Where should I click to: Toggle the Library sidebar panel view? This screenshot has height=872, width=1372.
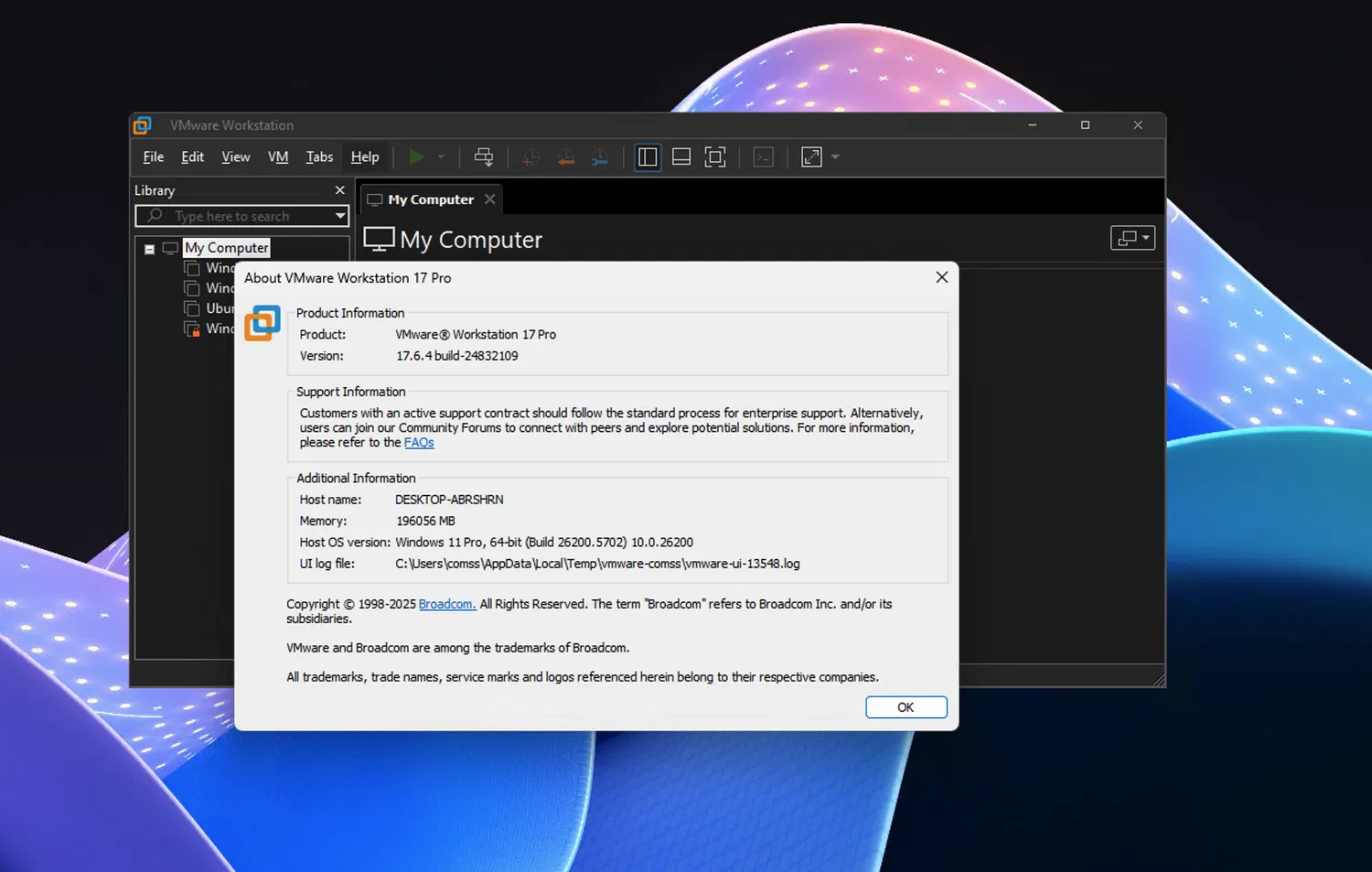coord(648,157)
